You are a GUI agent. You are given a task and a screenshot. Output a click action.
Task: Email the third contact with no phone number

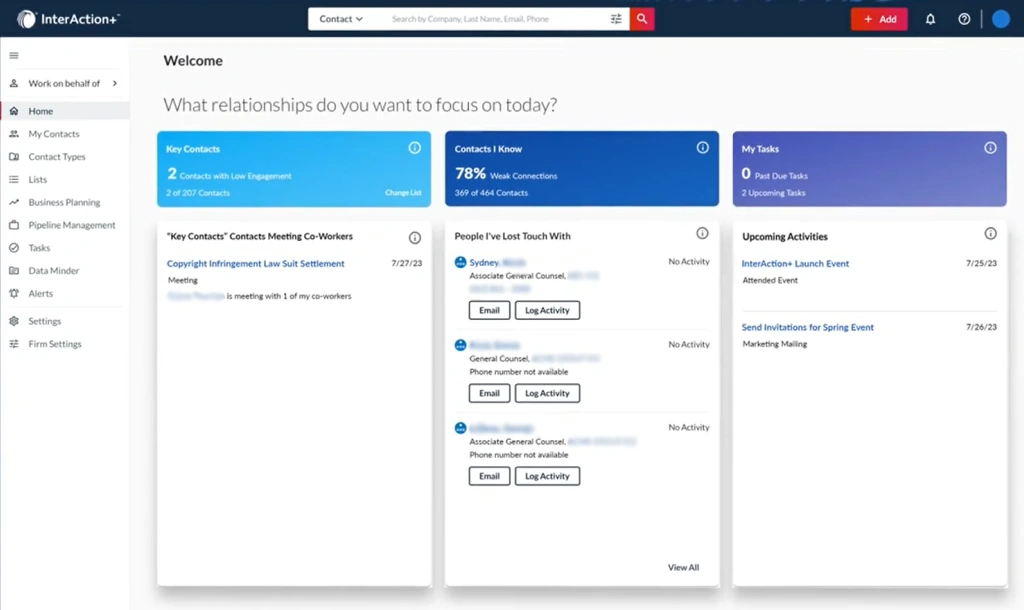[x=489, y=476]
